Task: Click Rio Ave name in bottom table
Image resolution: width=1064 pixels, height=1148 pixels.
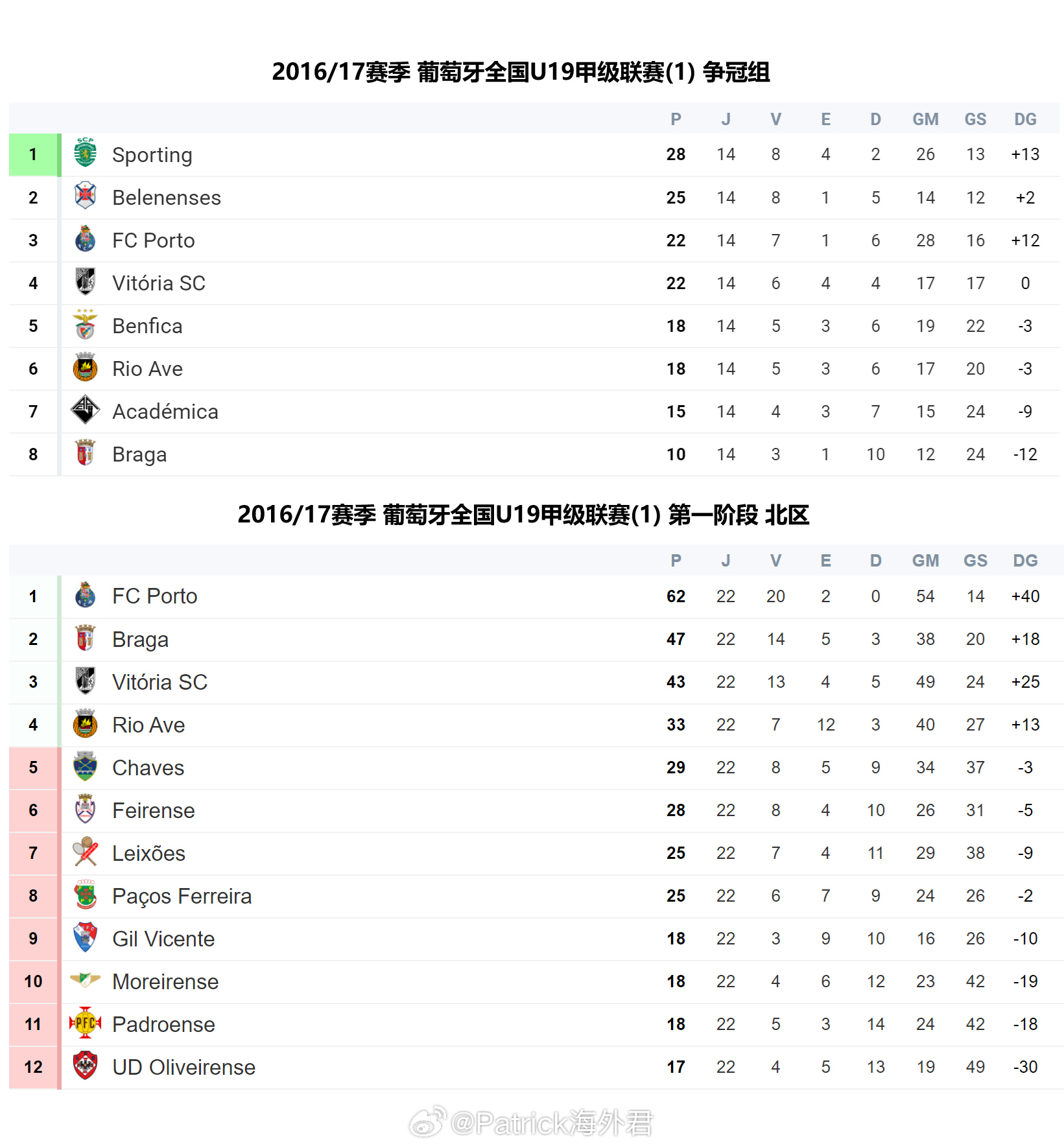Action: coord(148,725)
